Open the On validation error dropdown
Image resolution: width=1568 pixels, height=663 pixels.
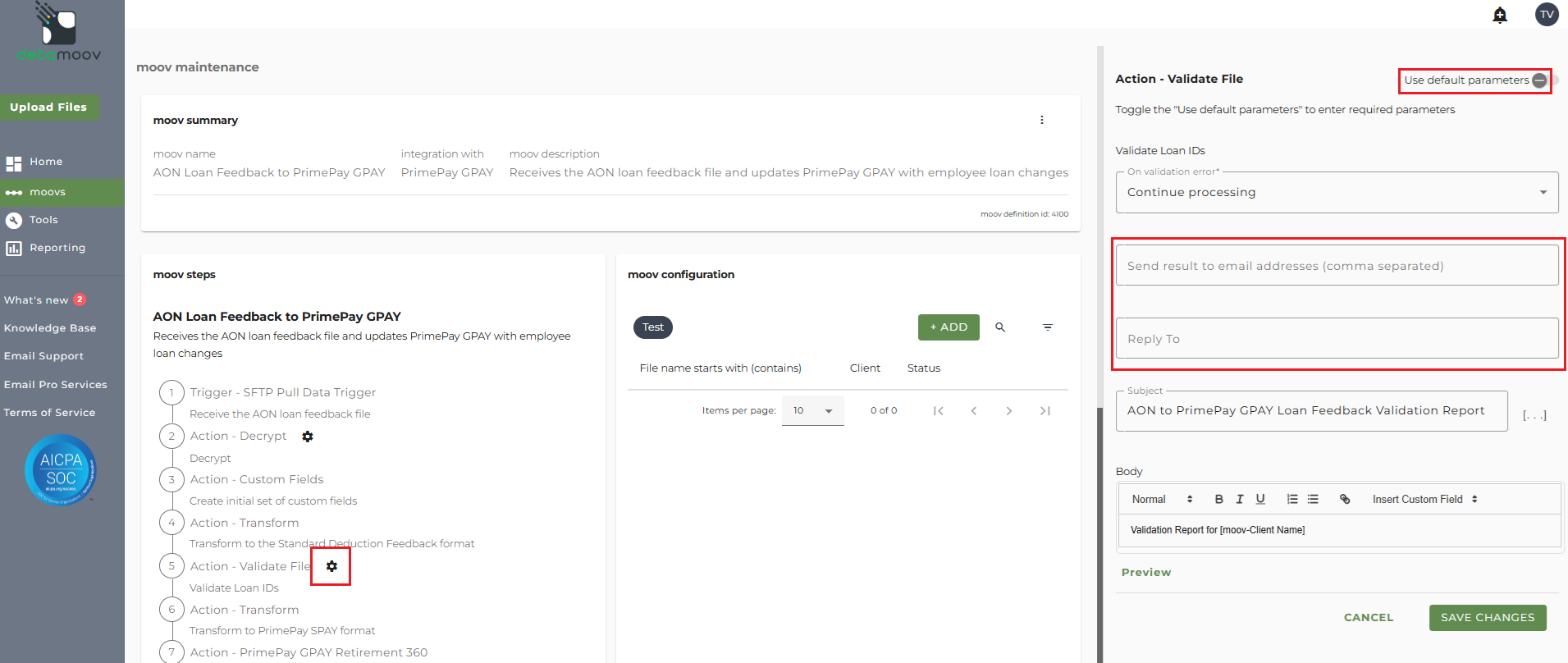click(1337, 192)
